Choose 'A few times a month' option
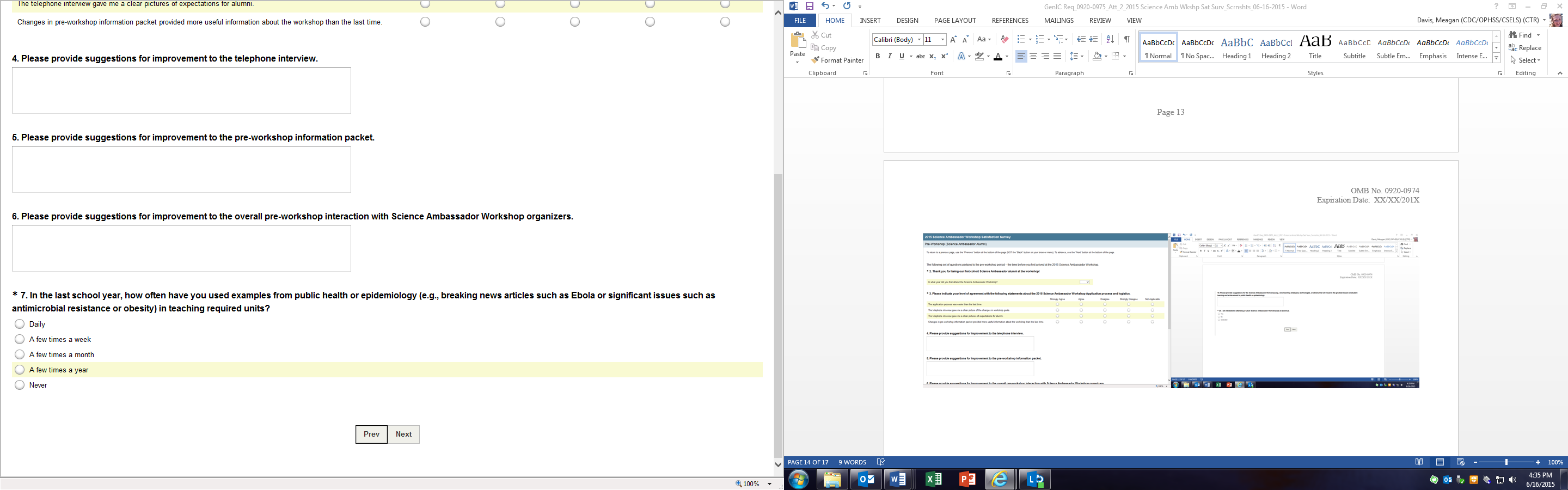The image size is (1568, 490). coord(20,354)
